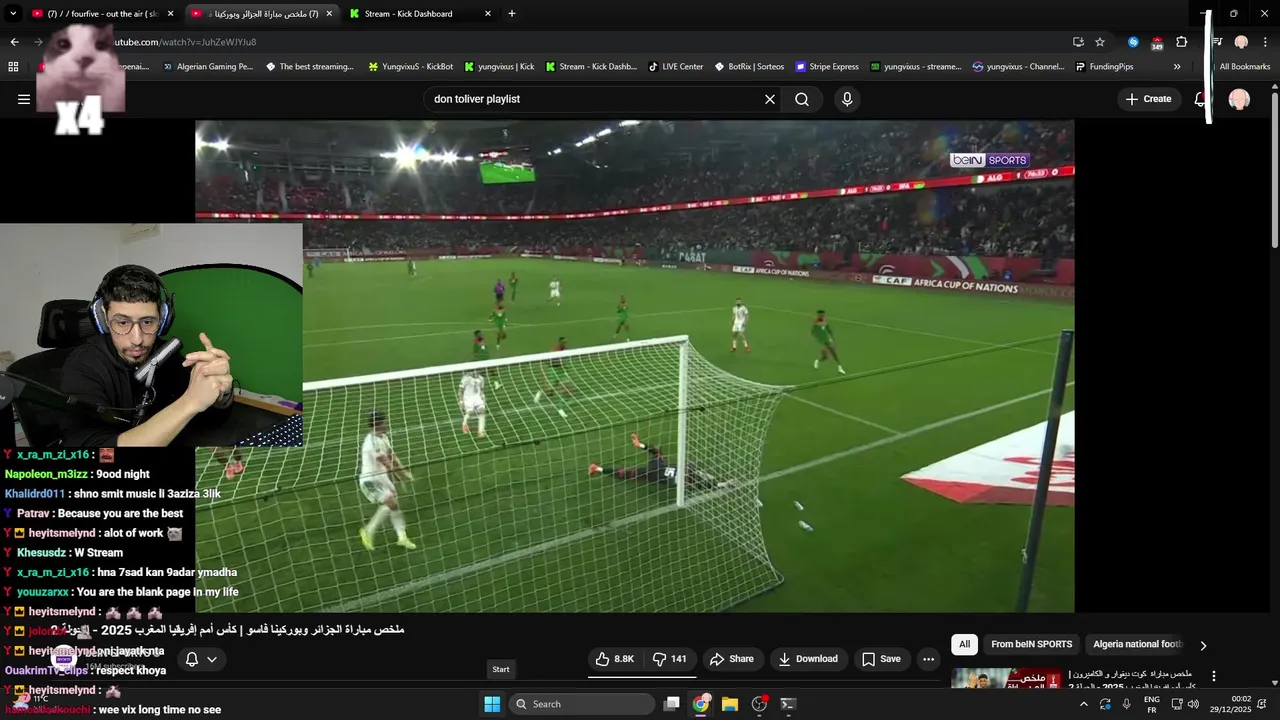
Task: Select the Algeria national football chip
Action: click(x=1138, y=644)
